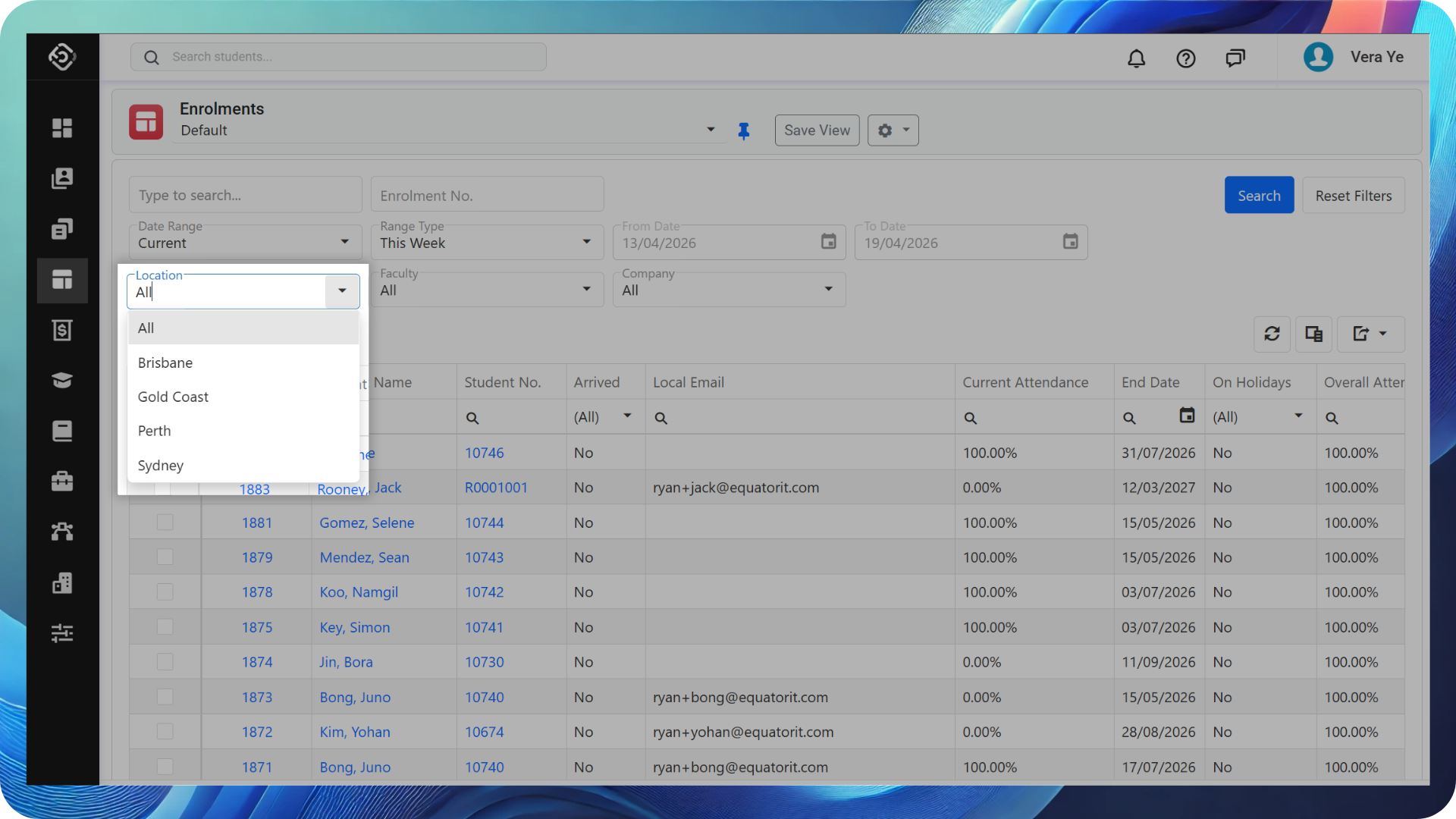Choose Gold Coast location option

(173, 397)
